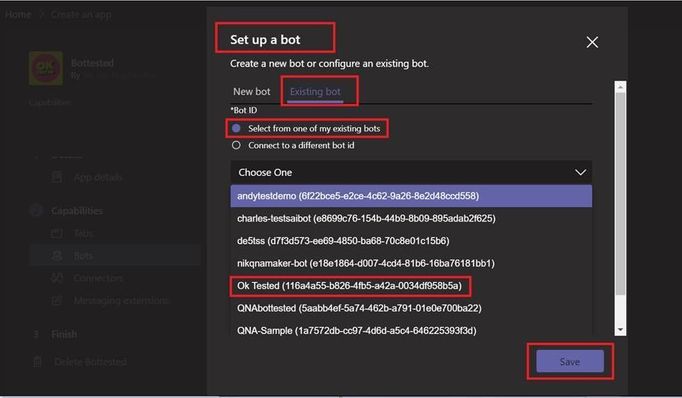Click the Capabilities section in sidebar

tap(77, 211)
